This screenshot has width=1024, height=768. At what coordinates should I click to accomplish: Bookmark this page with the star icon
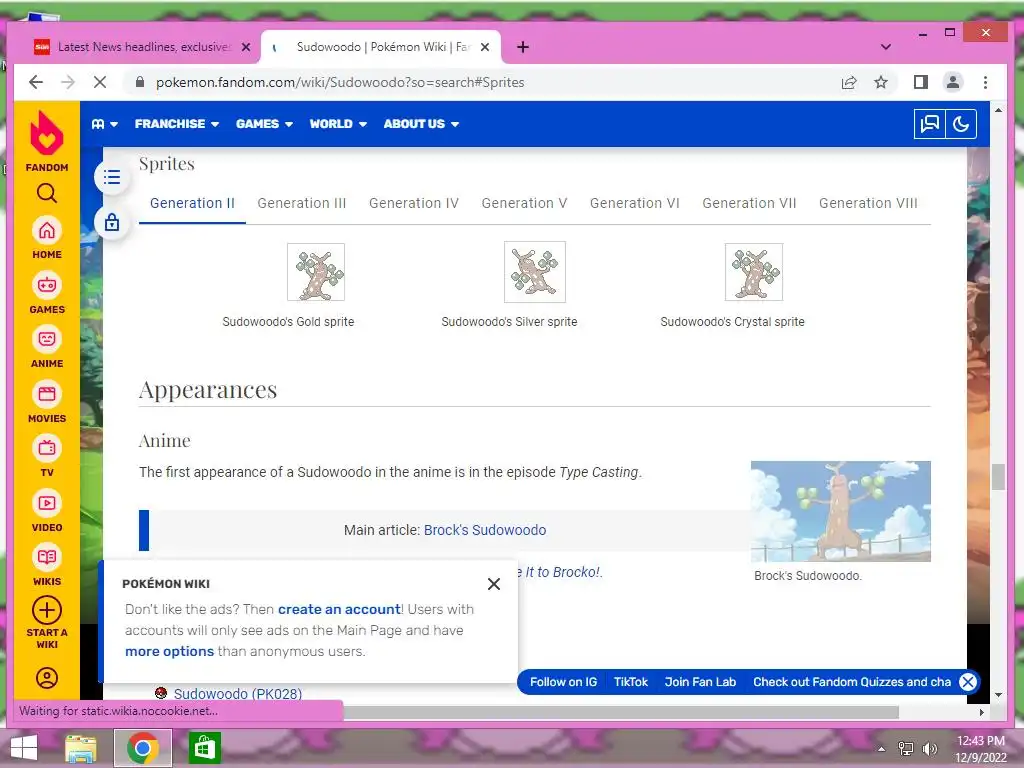click(881, 82)
